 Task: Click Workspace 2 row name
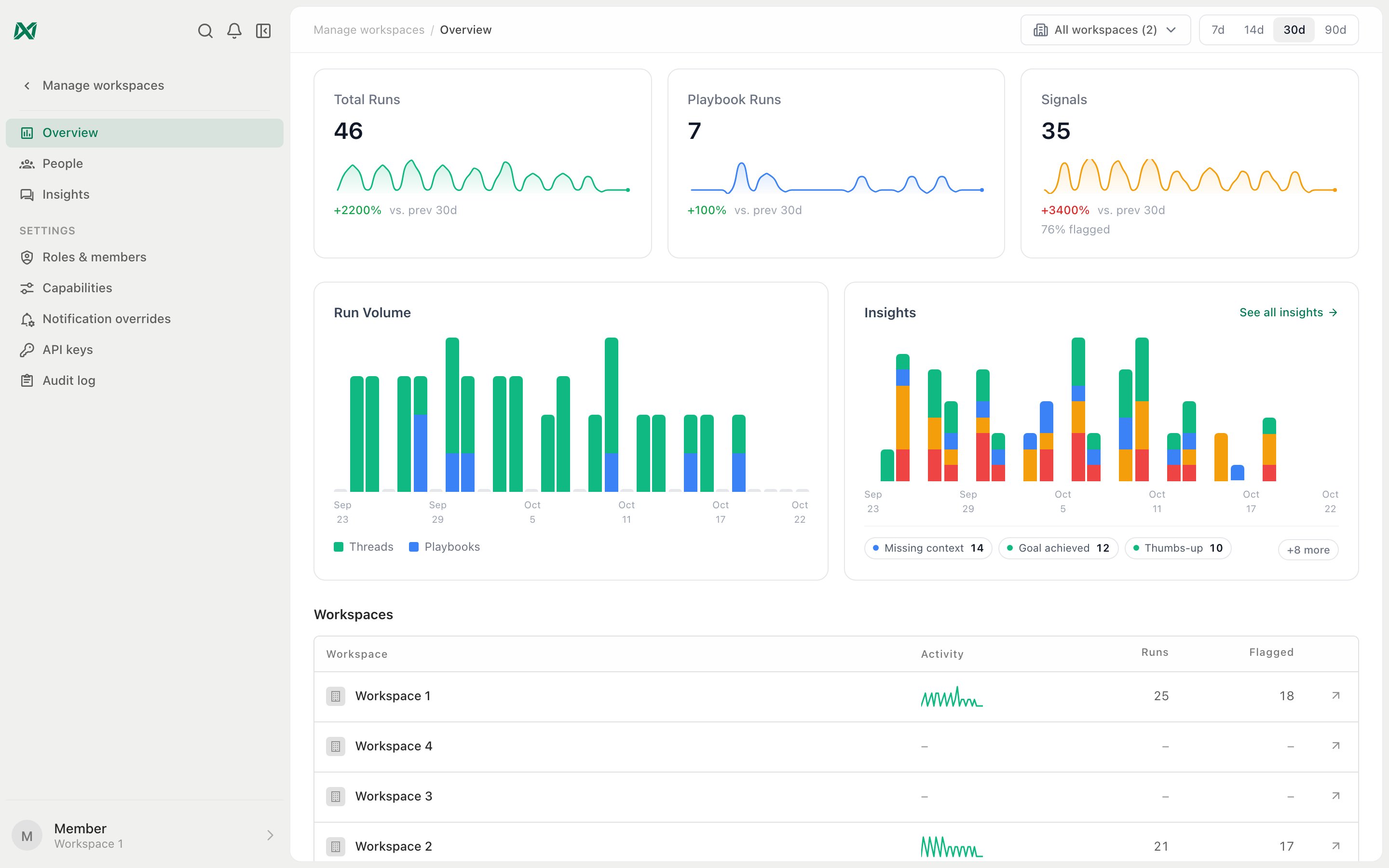tap(394, 846)
